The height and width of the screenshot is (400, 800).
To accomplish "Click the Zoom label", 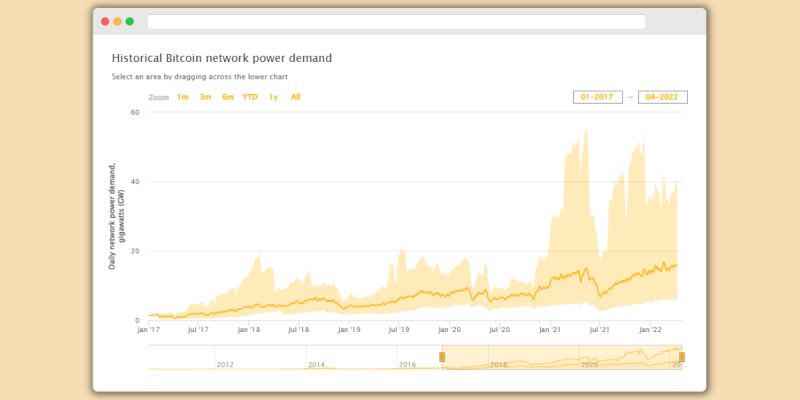I will tap(159, 97).
